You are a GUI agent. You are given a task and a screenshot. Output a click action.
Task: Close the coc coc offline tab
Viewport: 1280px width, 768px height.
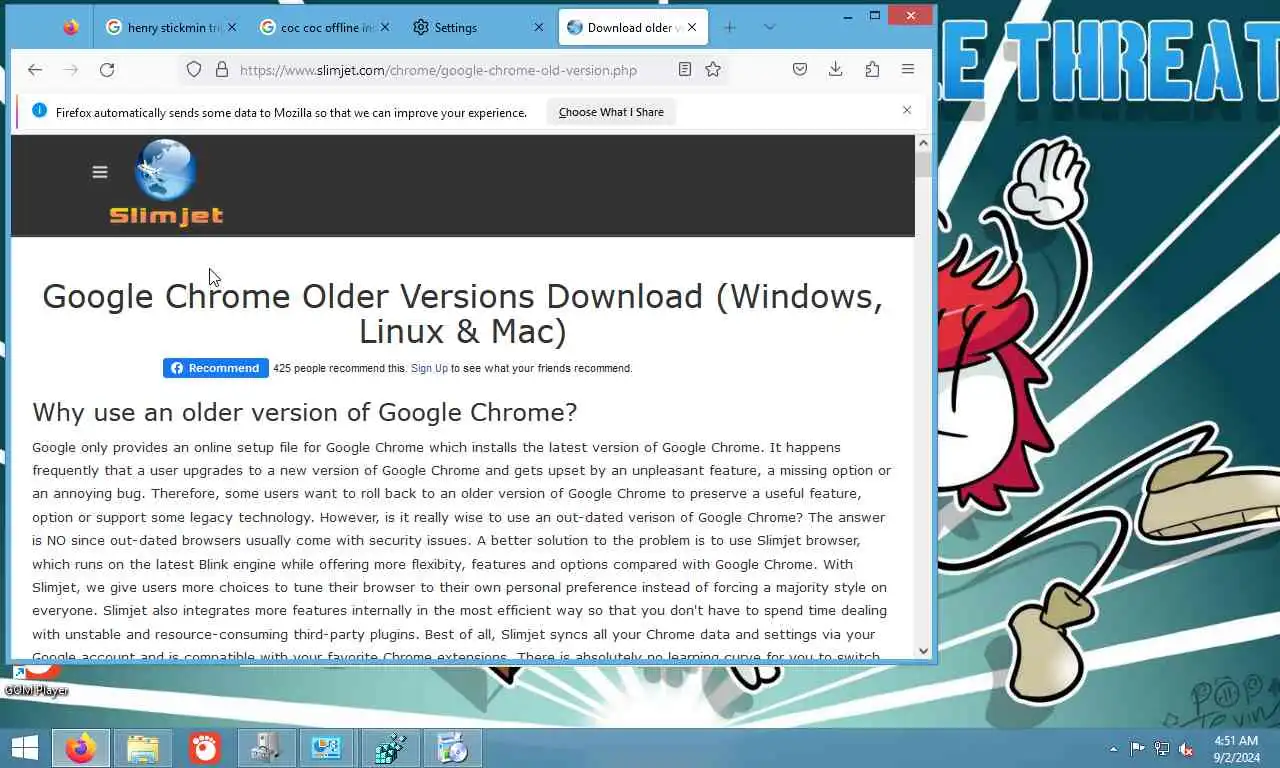coord(385,27)
